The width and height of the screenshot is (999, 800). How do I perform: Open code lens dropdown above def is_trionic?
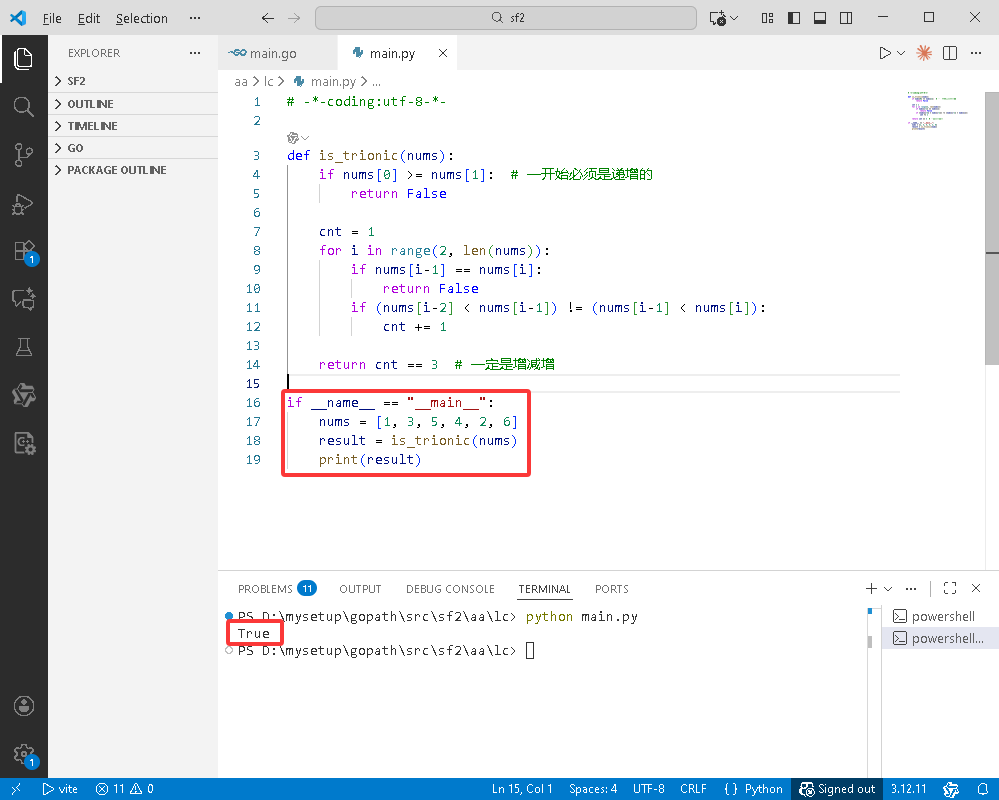298,138
